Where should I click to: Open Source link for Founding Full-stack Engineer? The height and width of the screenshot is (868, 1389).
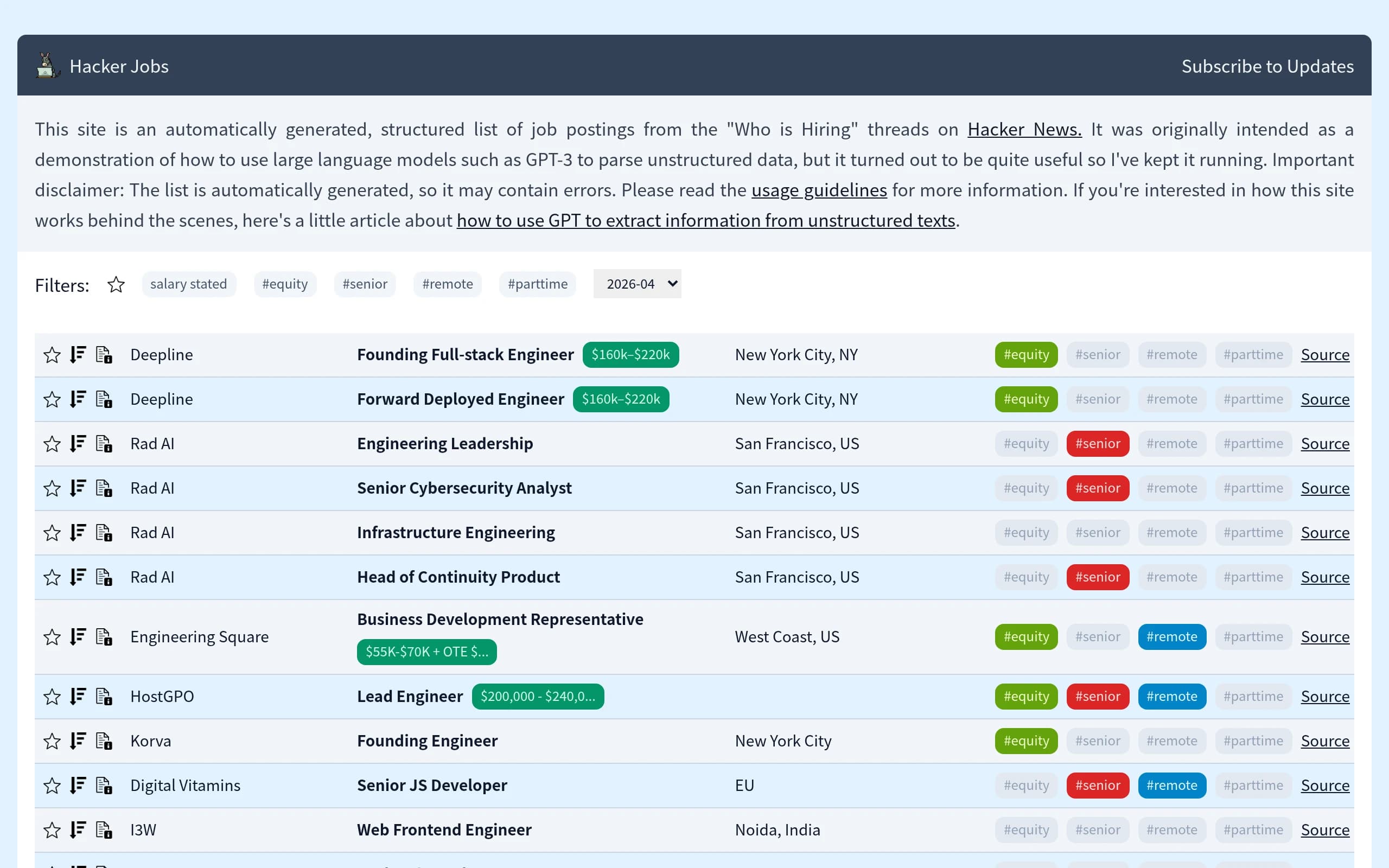(1325, 355)
